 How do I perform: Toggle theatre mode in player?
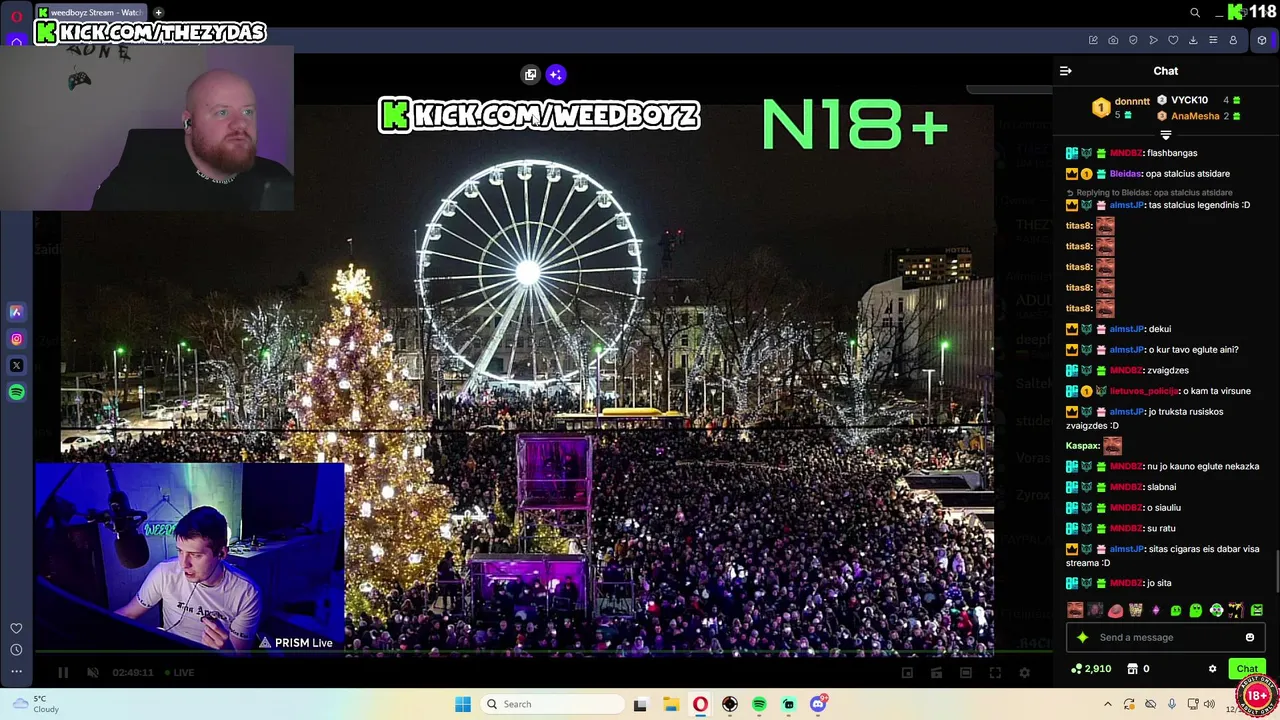pyautogui.click(x=965, y=673)
